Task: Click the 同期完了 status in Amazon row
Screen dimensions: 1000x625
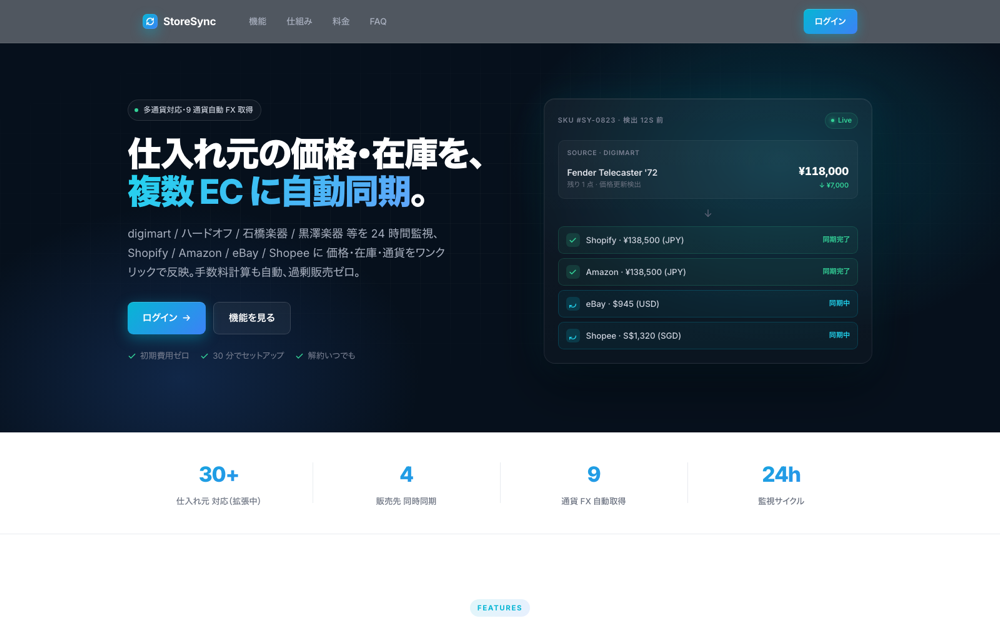Action: click(836, 272)
